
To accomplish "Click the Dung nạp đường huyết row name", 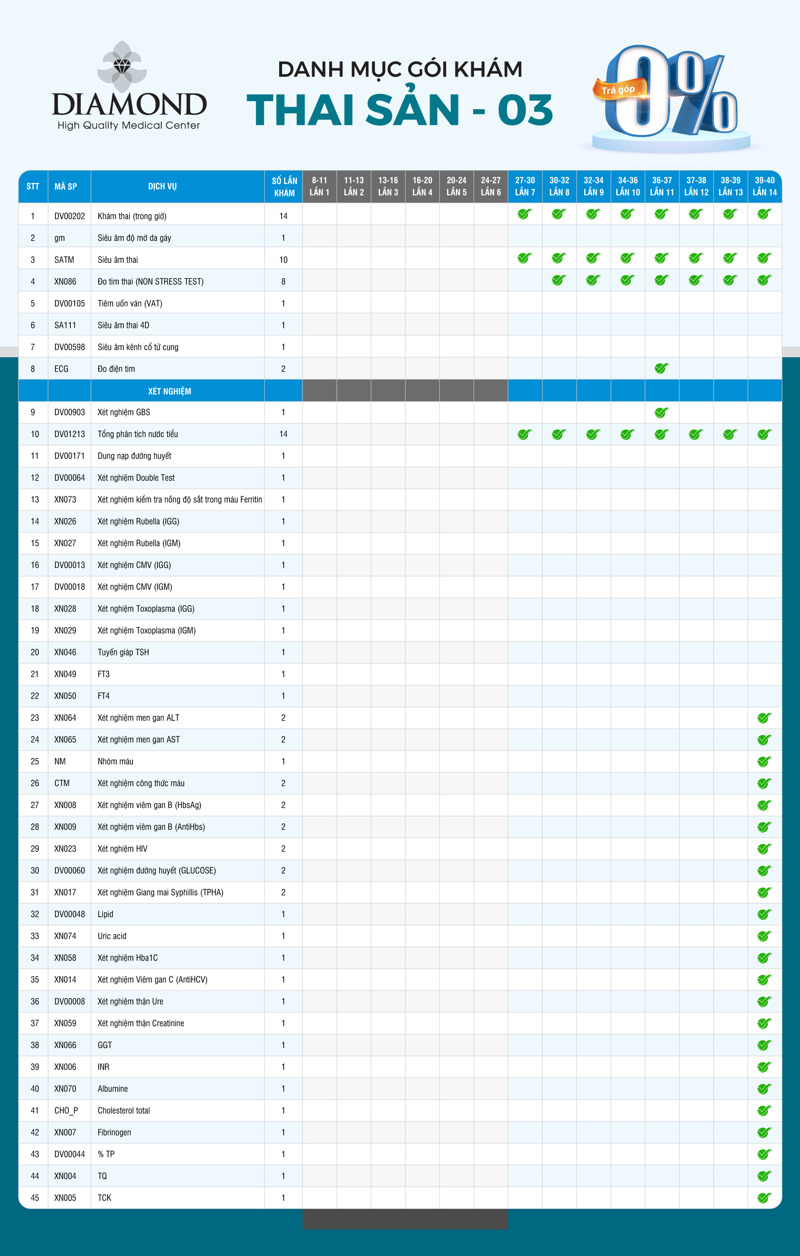I will (134, 456).
